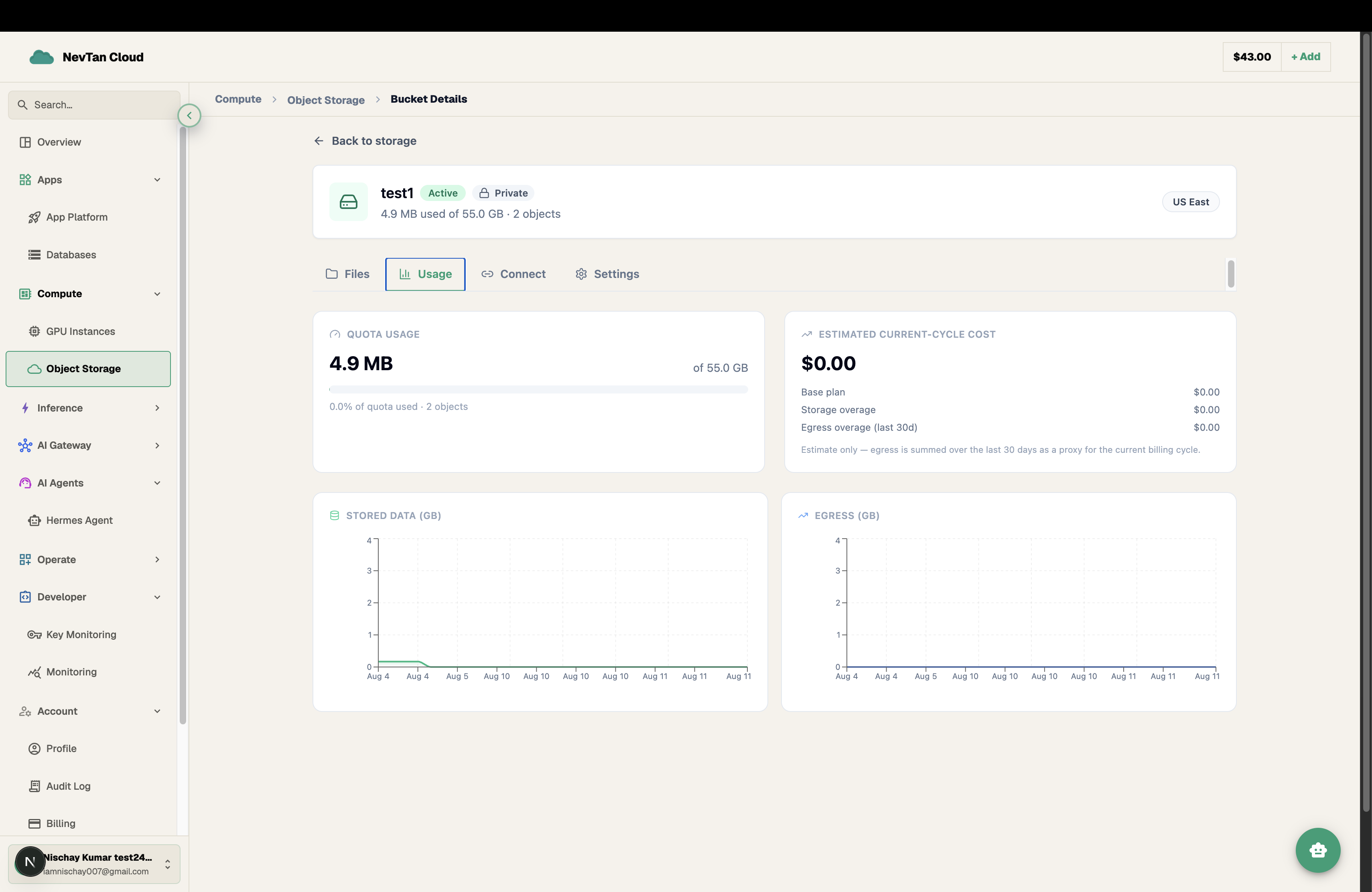Viewport: 1372px width, 892px height.
Task: Open the Settings tab
Action: pyautogui.click(x=608, y=274)
